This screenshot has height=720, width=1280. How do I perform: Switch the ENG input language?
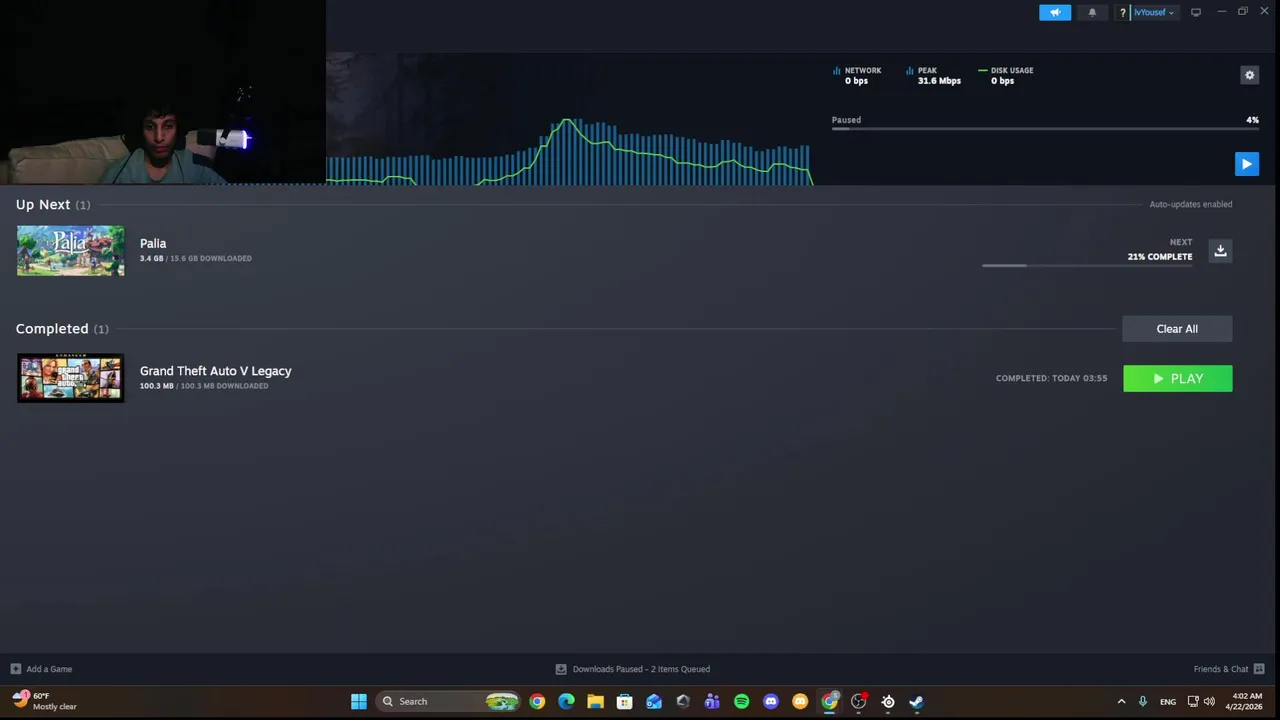pos(1168,702)
